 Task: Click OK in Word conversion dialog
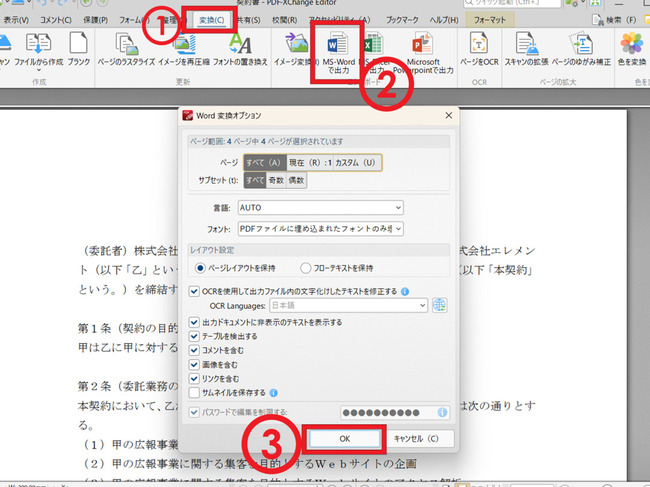344,439
